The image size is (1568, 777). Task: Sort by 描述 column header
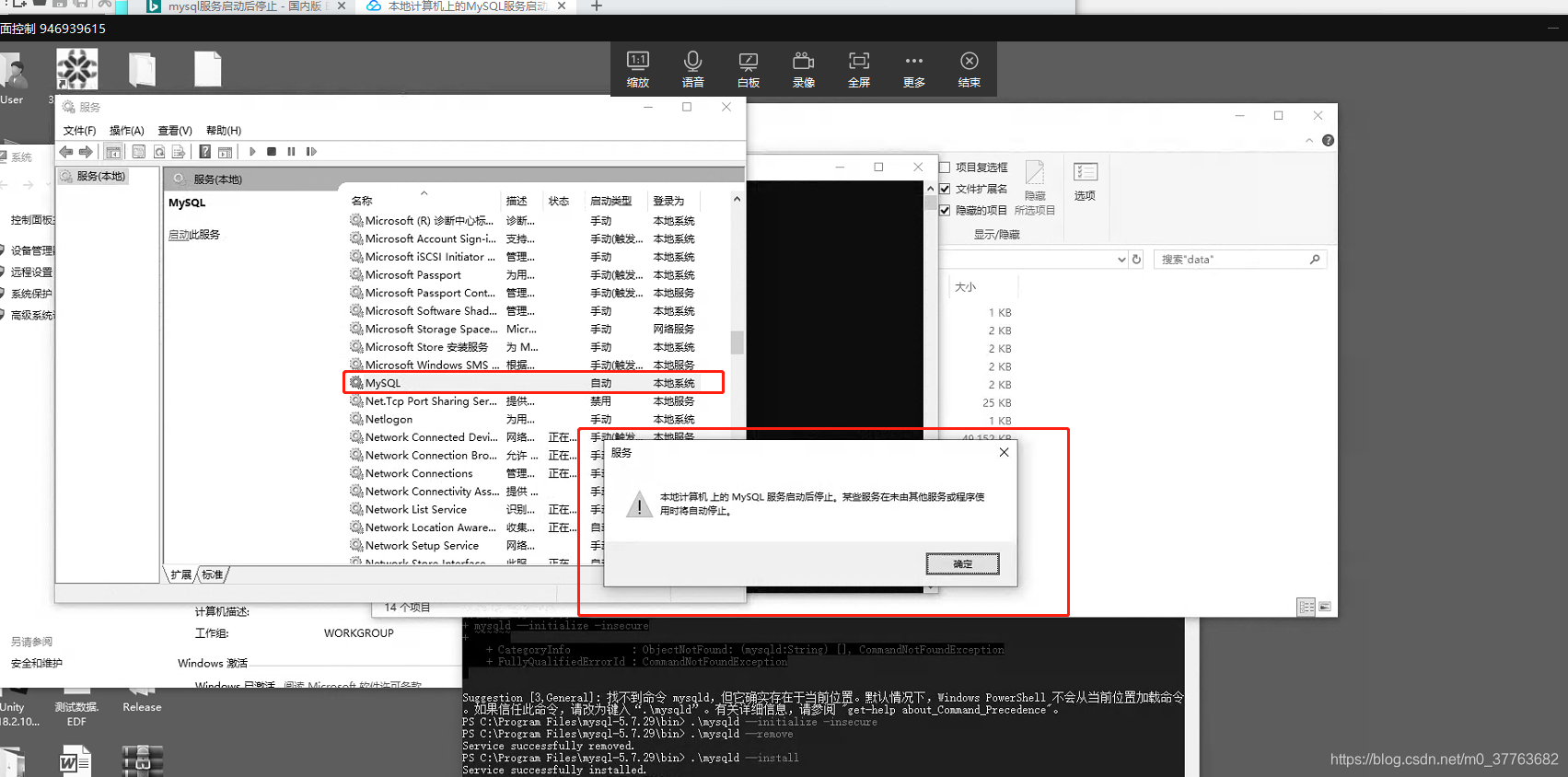tap(521, 201)
